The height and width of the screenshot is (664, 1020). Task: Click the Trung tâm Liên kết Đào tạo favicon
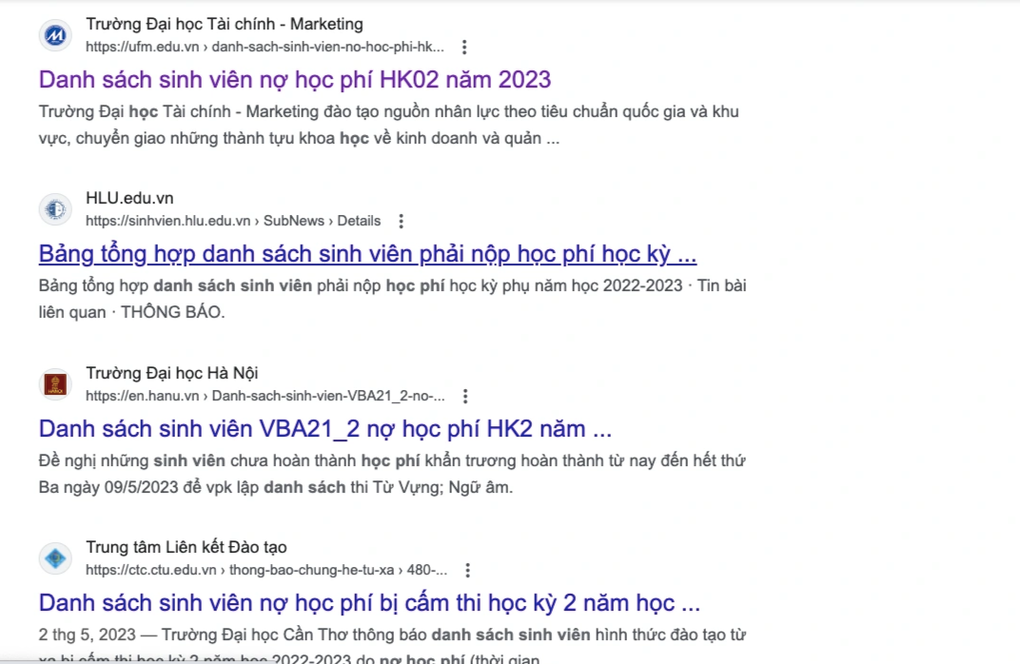coord(55,559)
